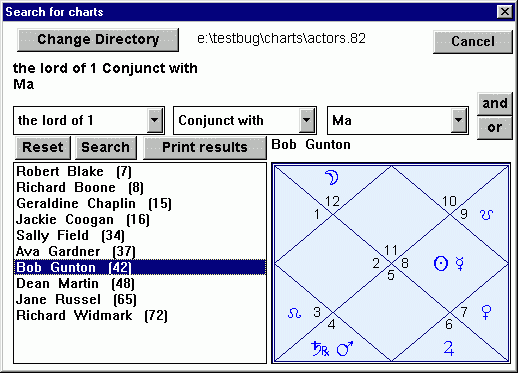Click the Moon symbol in house 12
518x373 pixels.
coord(332,177)
